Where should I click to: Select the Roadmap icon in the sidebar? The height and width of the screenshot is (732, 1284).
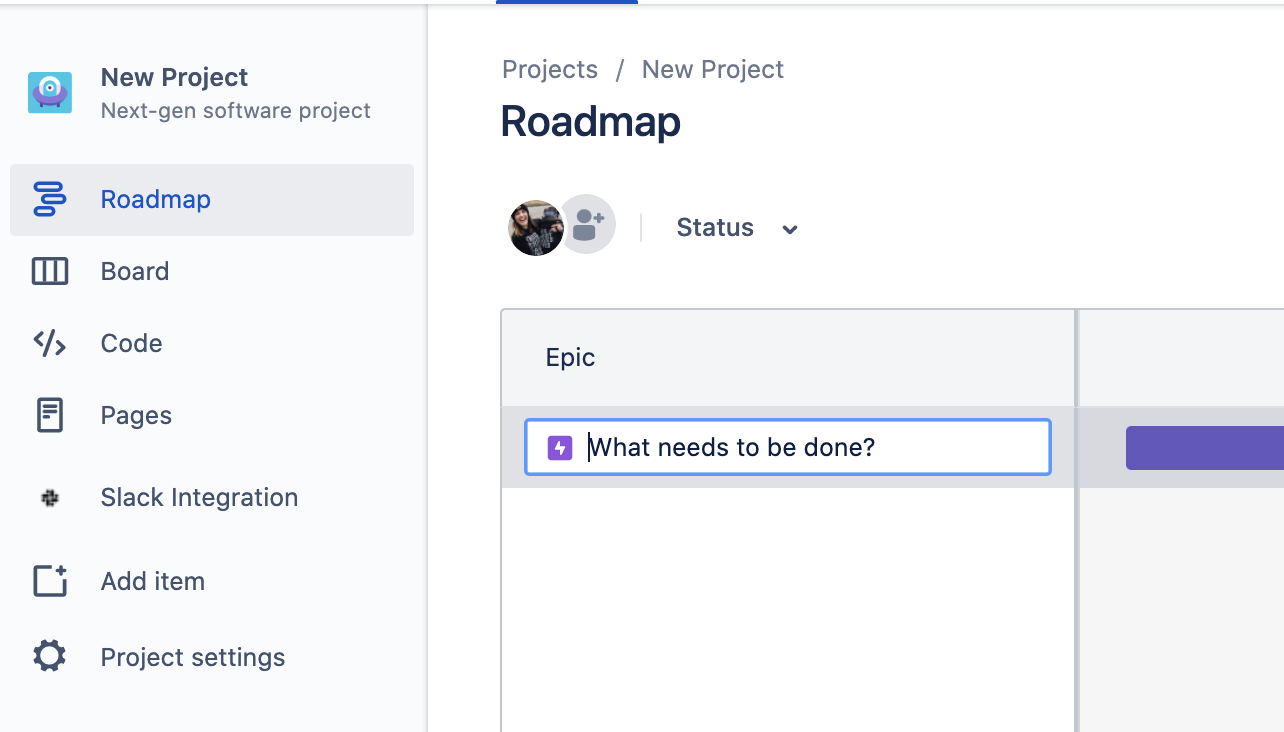click(x=50, y=199)
